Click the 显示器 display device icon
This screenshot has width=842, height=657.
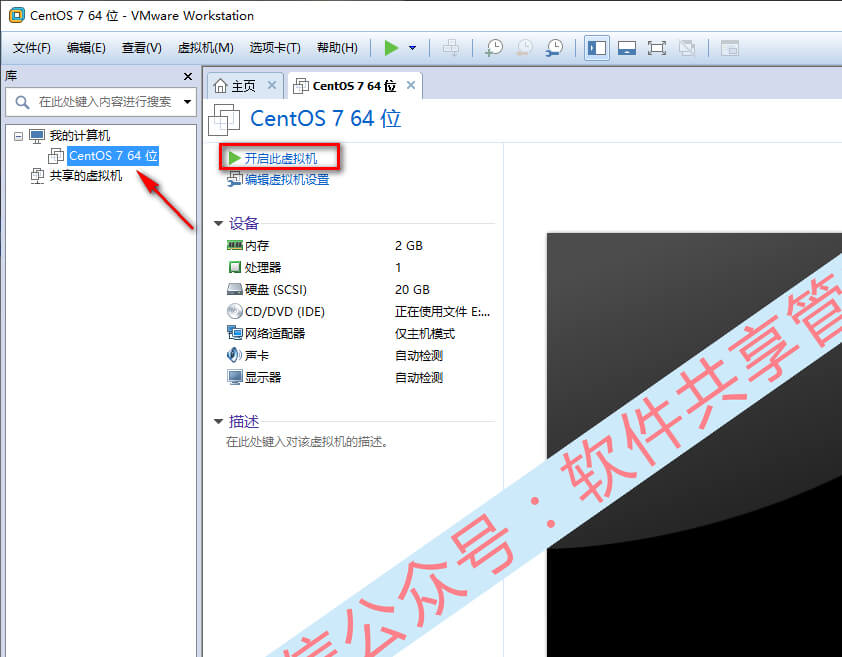point(235,377)
